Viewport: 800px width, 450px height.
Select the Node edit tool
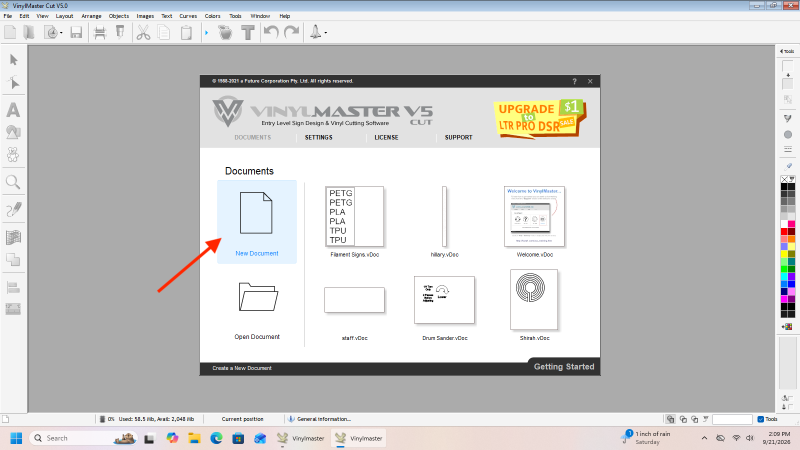coord(14,83)
